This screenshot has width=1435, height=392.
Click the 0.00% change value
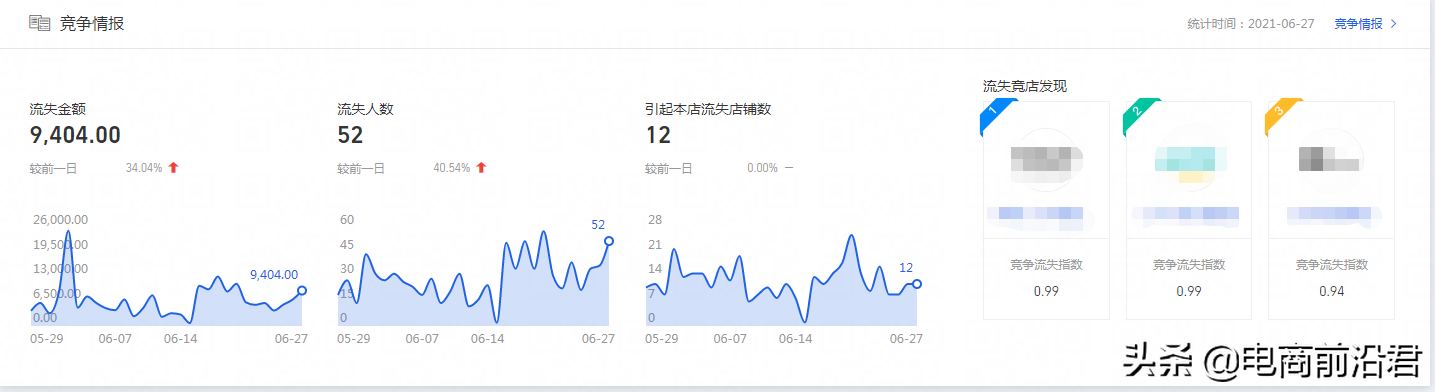tap(762, 168)
